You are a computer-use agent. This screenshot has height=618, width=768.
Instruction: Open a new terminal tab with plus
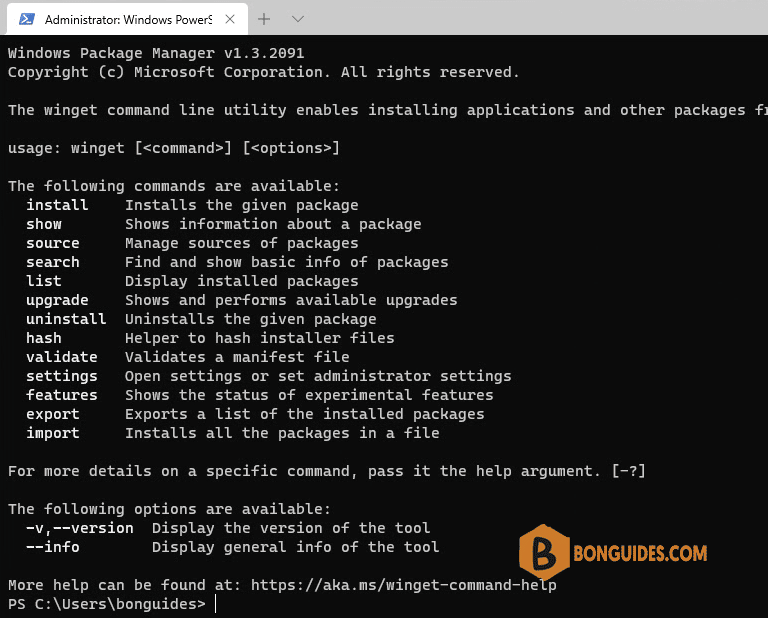pos(264,19)
